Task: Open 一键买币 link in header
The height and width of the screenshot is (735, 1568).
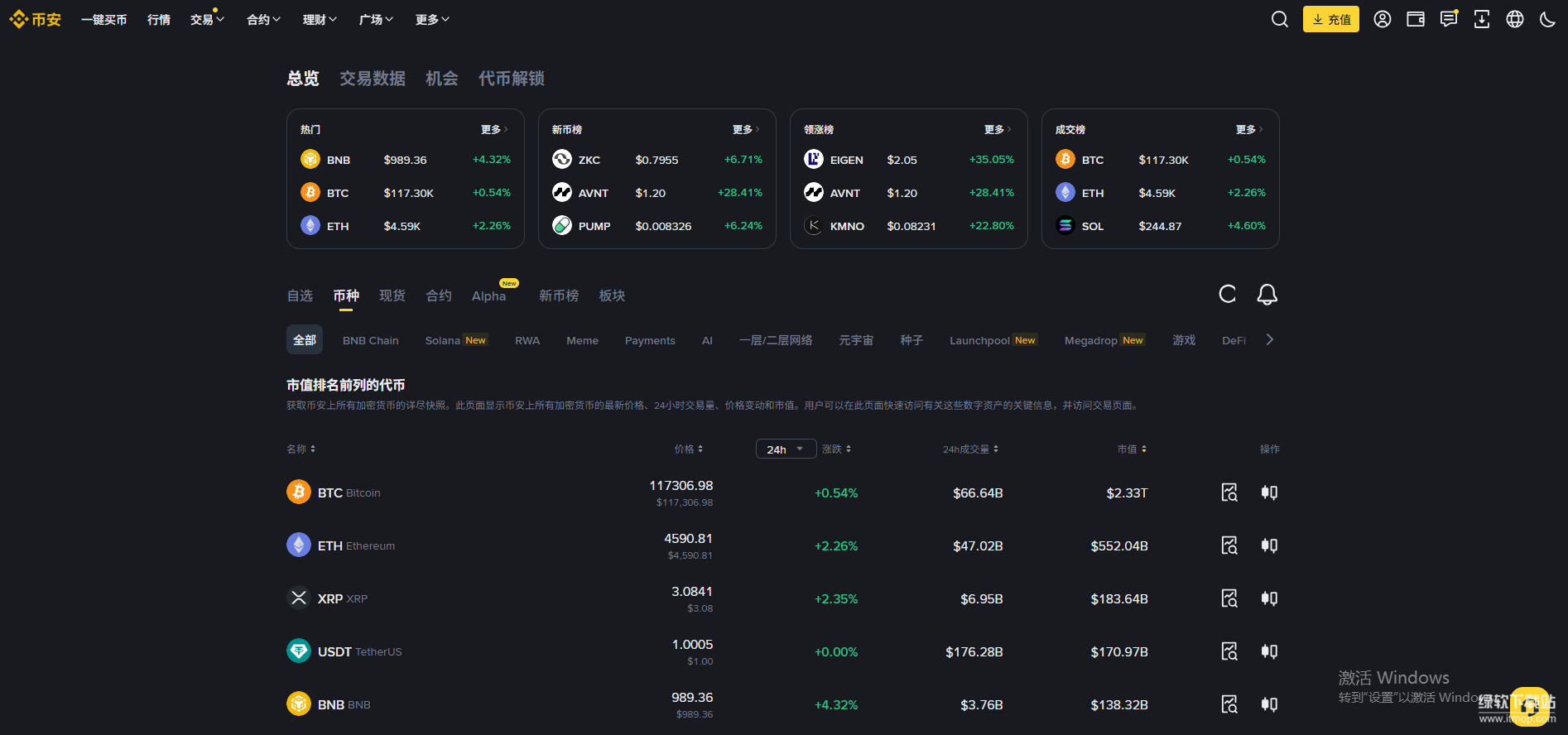Action: tap(104, 20)
